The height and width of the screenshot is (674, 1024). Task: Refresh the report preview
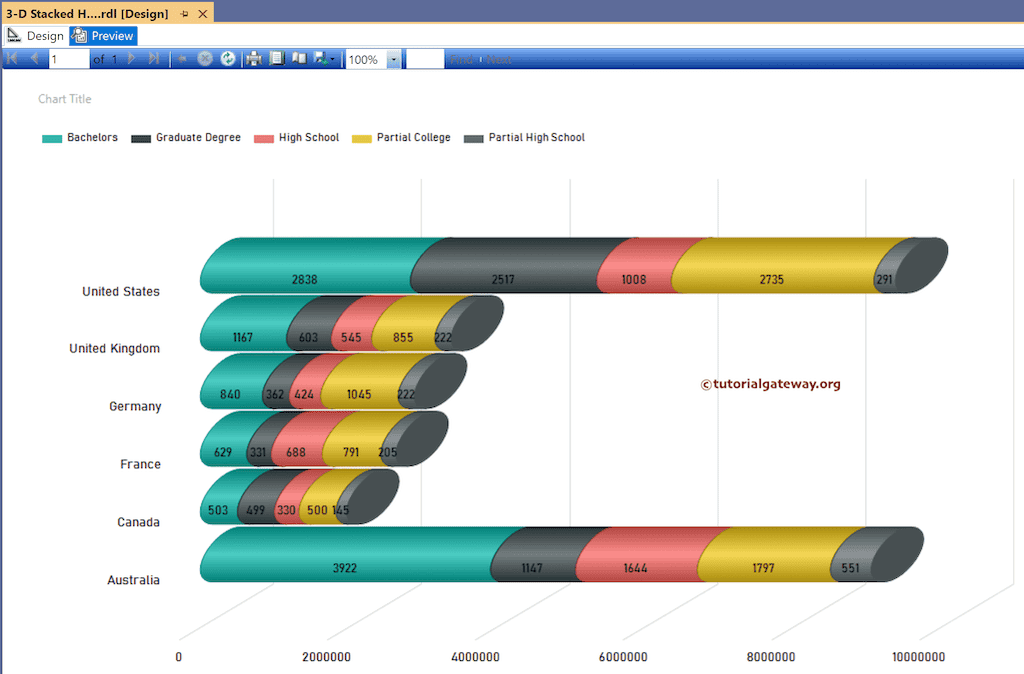(228, 58)
